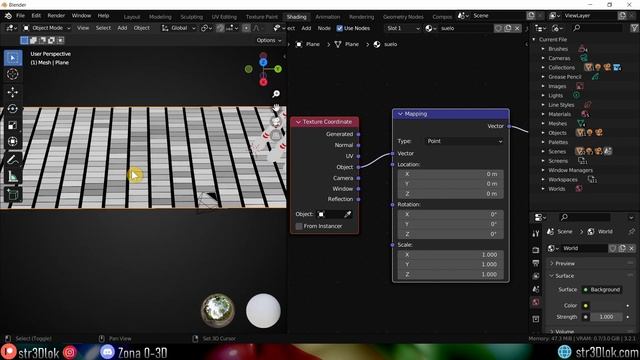Image resolution: width=640 pixels, height=360 pixels.
Task: Toggle fake user shield for suelo material
Action: point(498,28)
